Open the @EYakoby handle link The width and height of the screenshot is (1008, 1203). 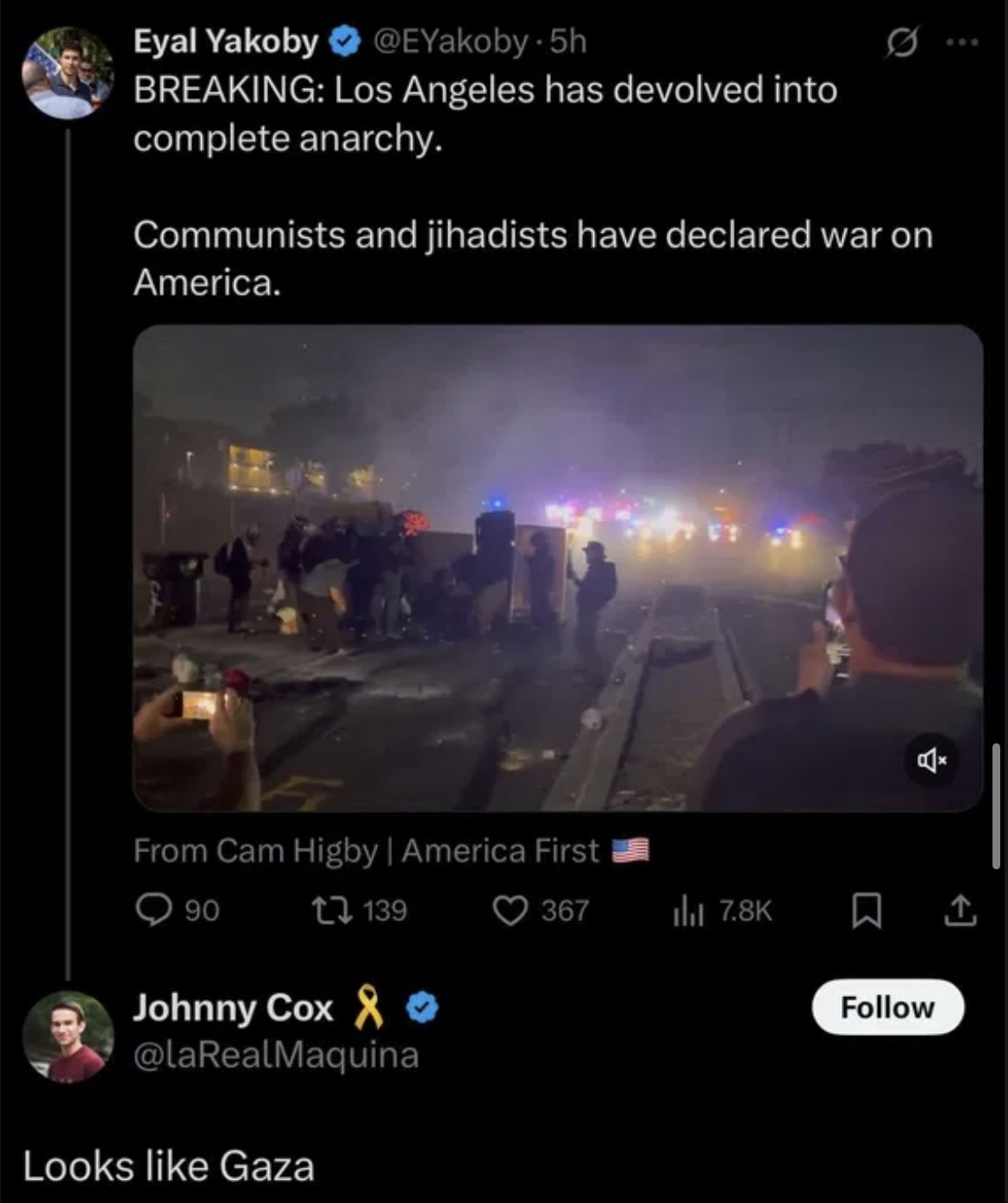[449, 41]
